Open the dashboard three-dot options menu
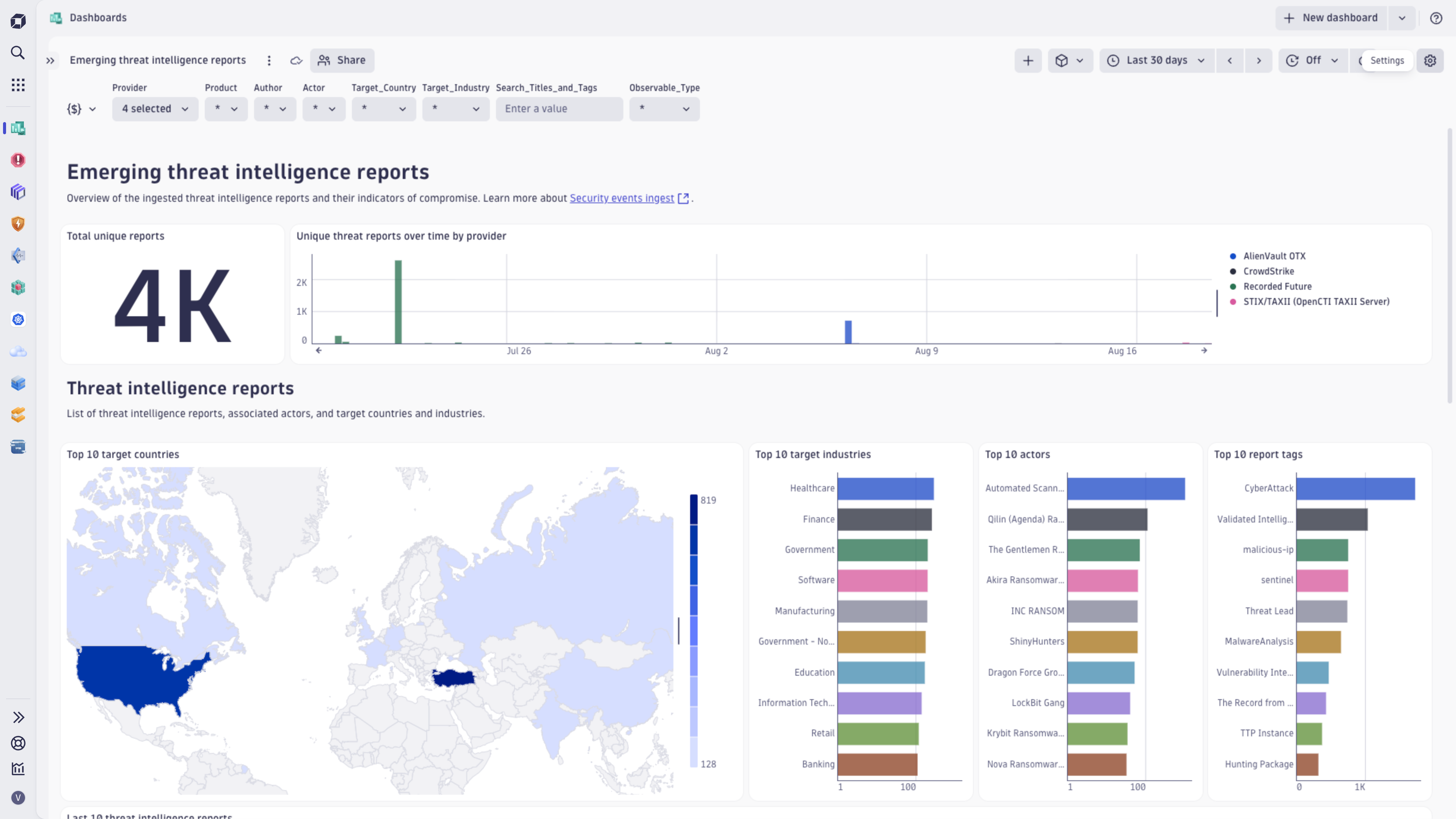 (269, 61)
